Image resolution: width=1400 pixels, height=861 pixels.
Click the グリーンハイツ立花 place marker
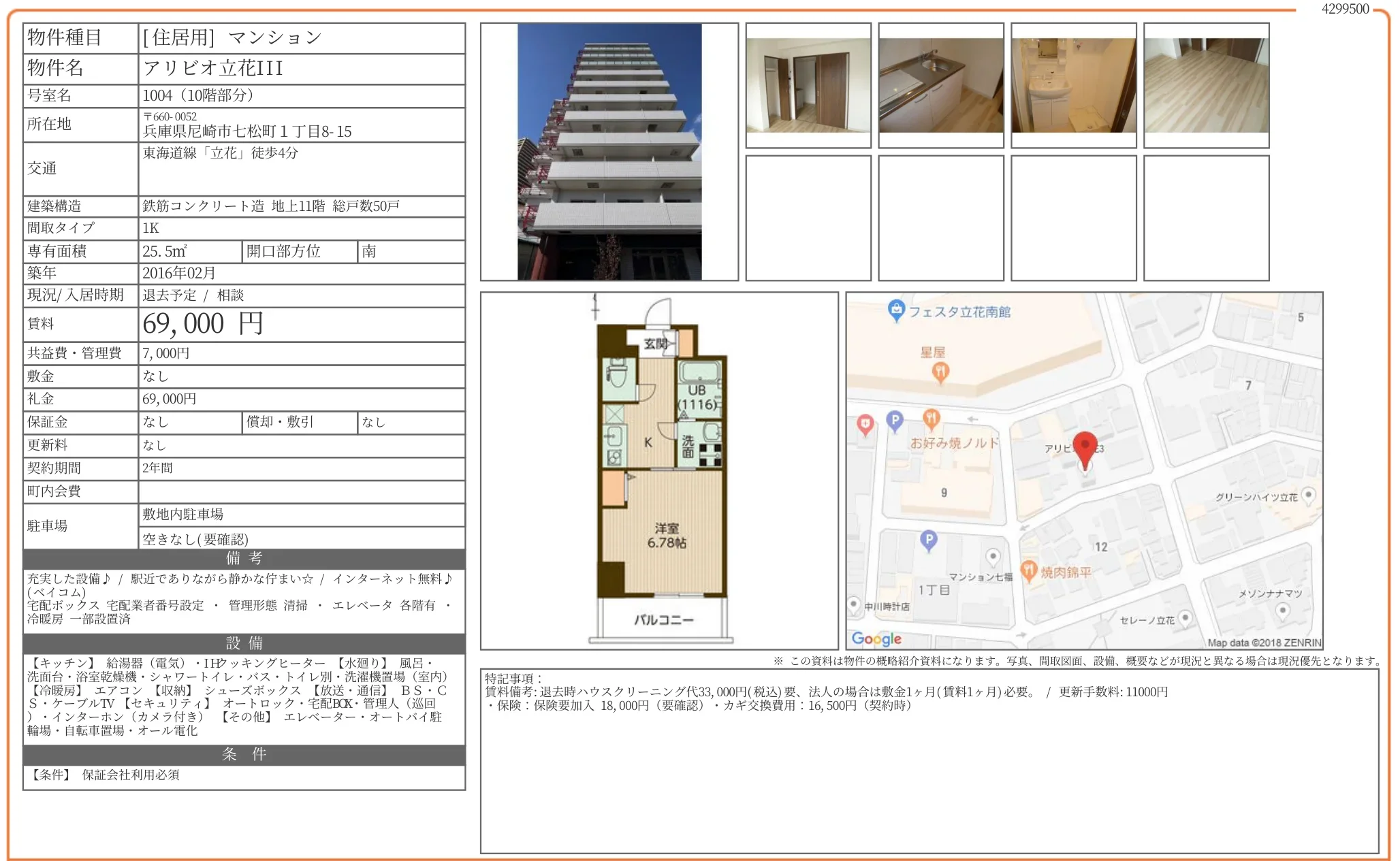(1307, 496)
